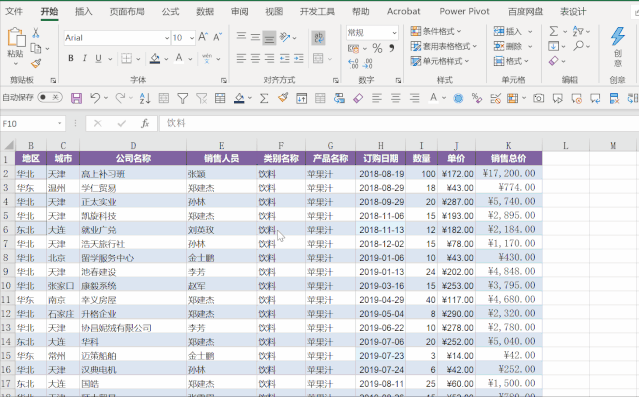Open the Power Pivot tab
Image resolution: width=639 pixels, height=397 pixels.
click(x=464, y=11)
